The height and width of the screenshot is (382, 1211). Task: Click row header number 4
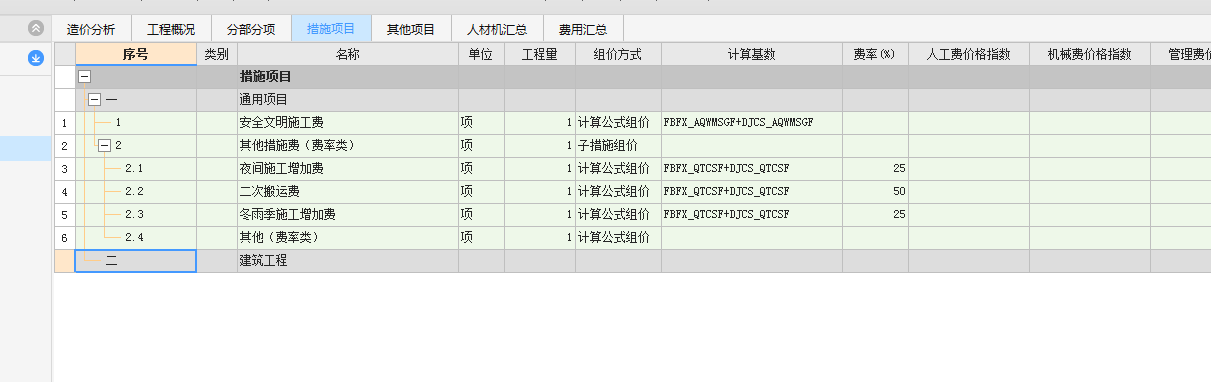(64, 191)
